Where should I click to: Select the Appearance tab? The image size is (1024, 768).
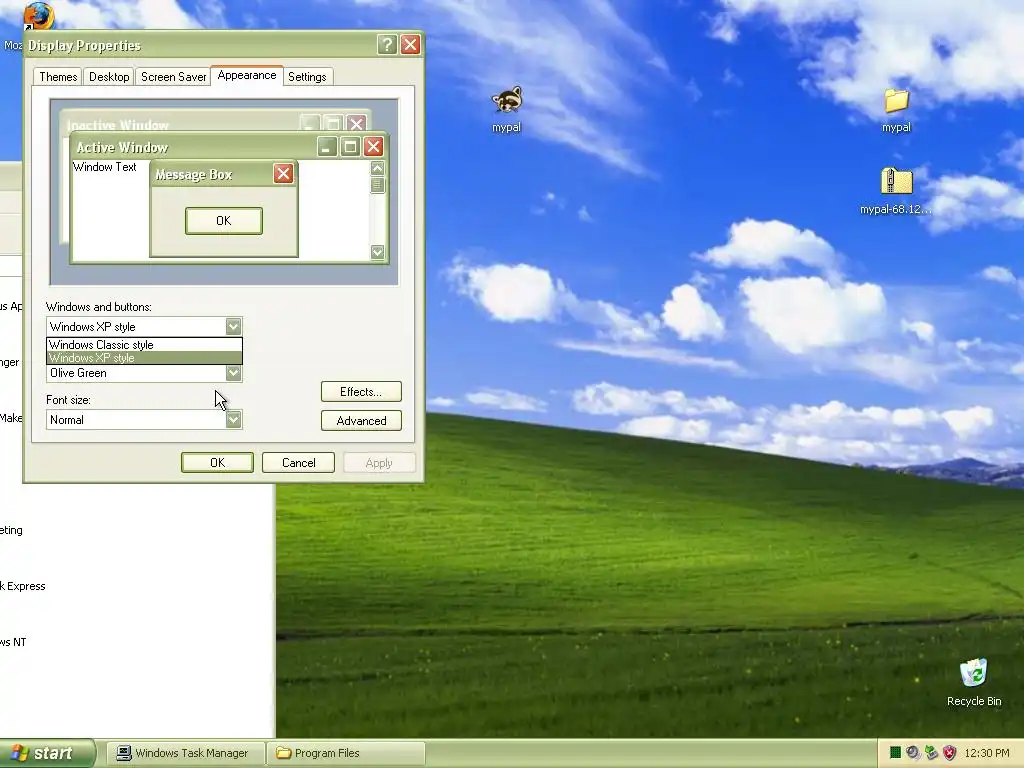click(x=247, y=75)
